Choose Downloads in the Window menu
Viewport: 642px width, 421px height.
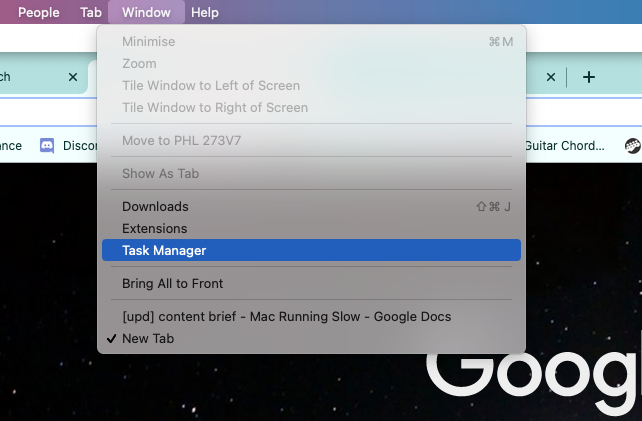pos(311,206)
